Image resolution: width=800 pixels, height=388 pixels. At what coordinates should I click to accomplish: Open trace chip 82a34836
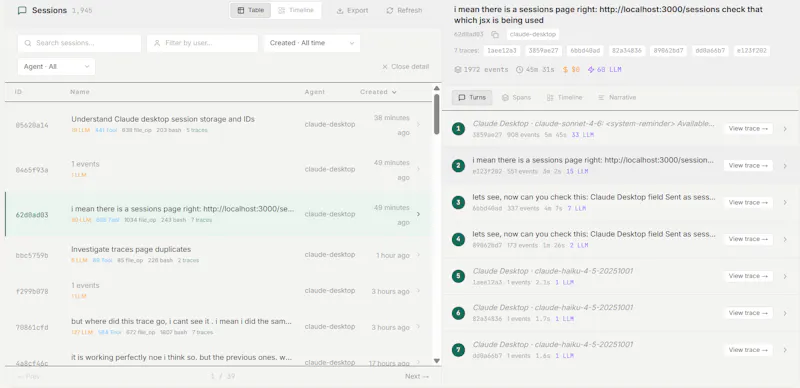click(627, 51)
